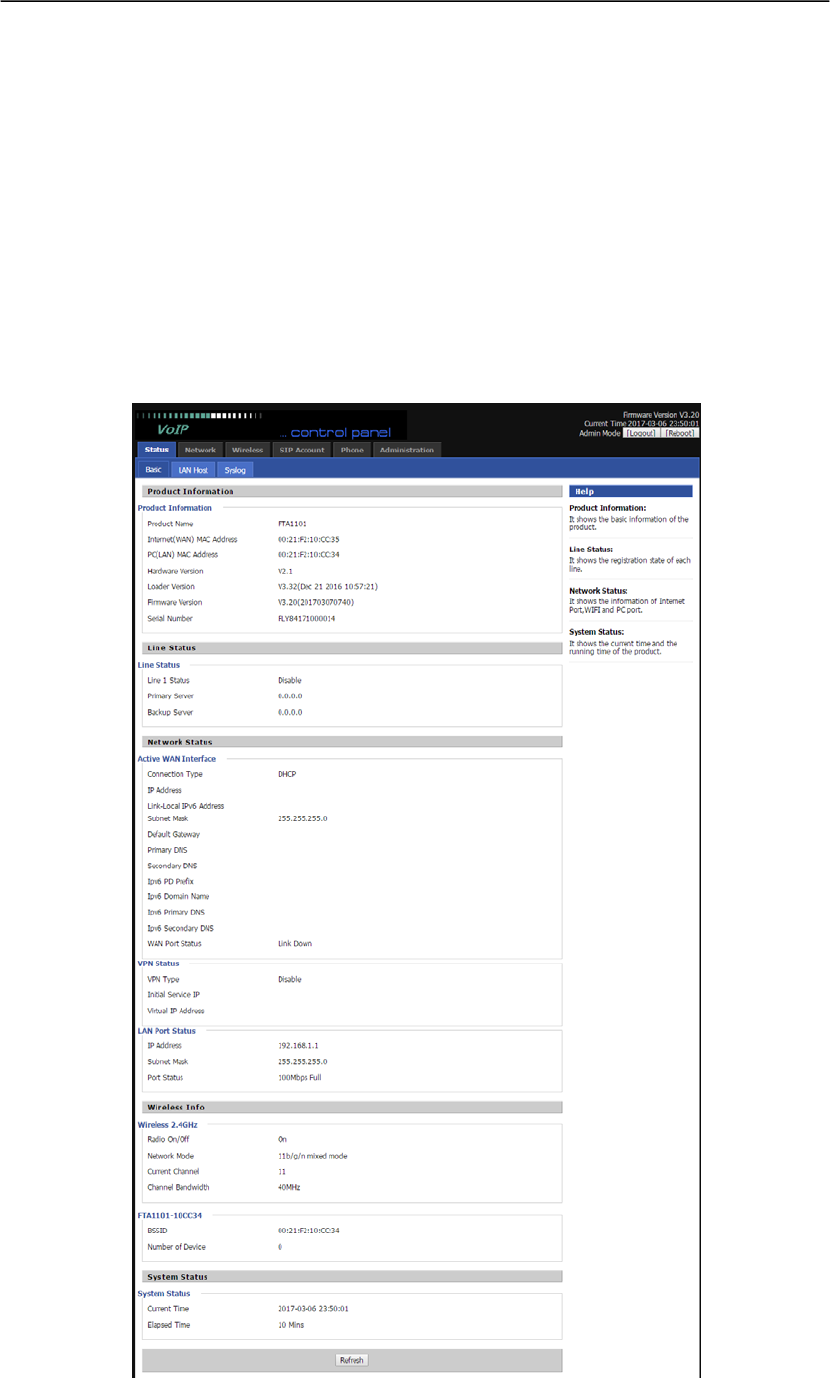Go to the SIP Account tab

point(302,450)
